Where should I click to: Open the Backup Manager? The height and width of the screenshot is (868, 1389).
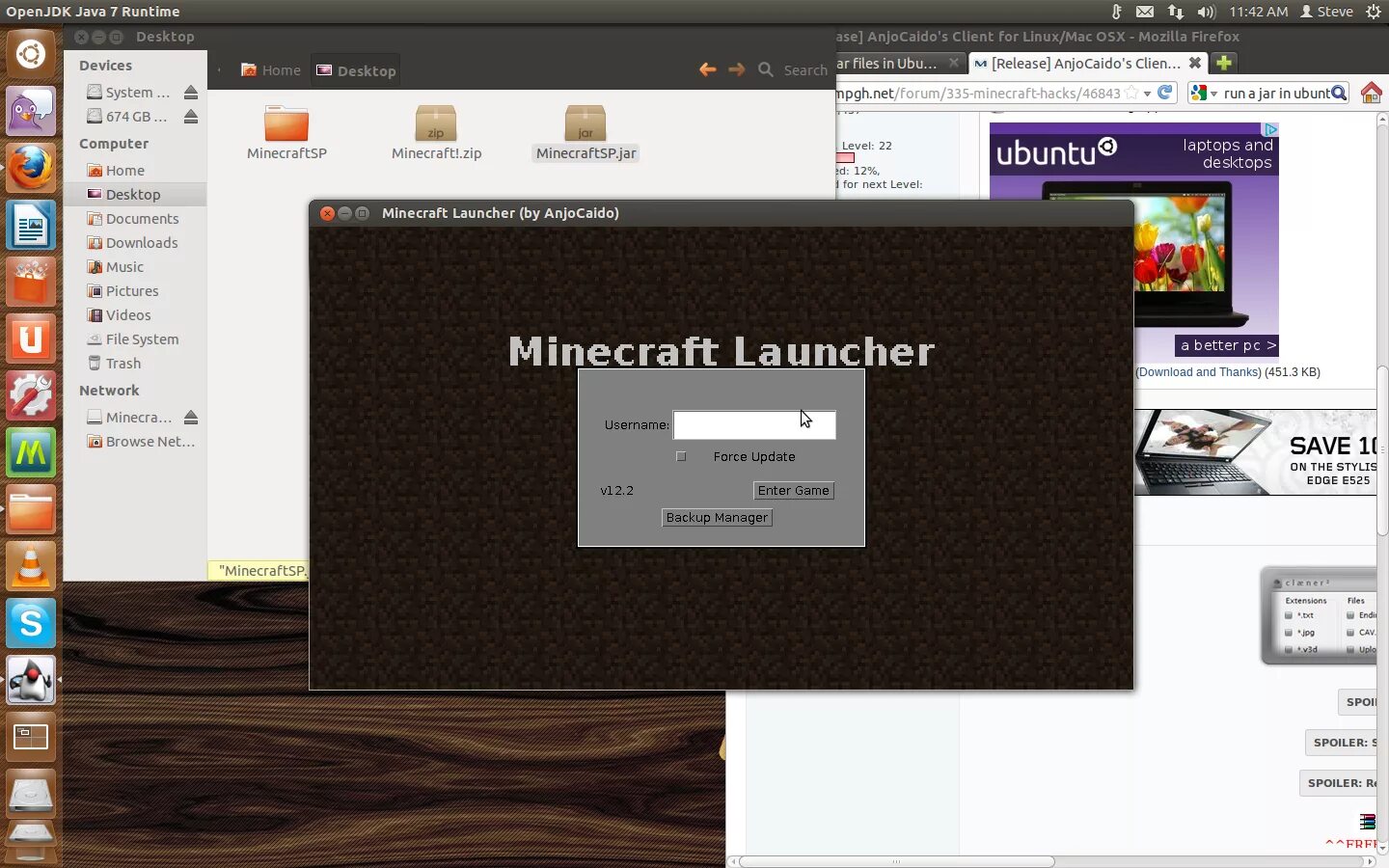coord(717,517)
